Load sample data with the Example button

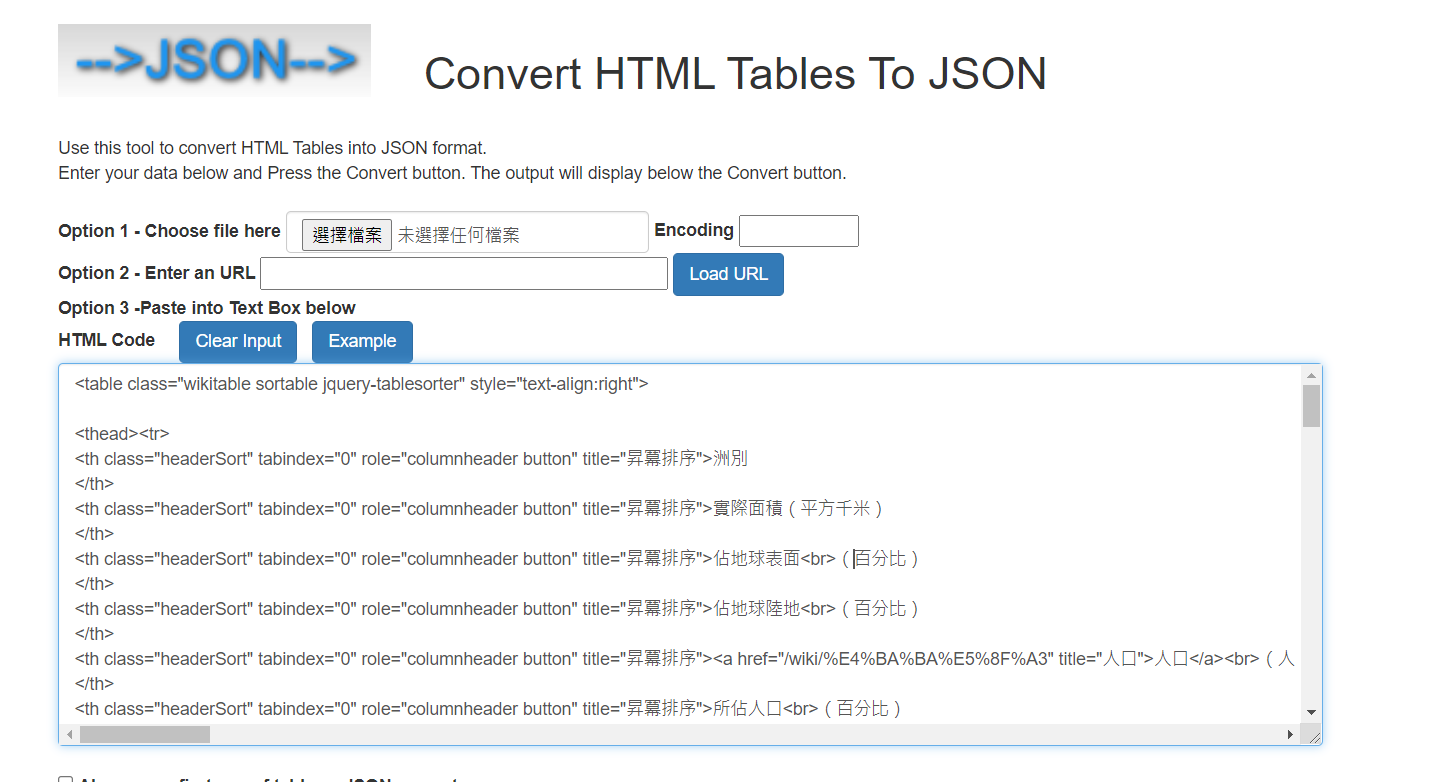click(x=362, y=342)
